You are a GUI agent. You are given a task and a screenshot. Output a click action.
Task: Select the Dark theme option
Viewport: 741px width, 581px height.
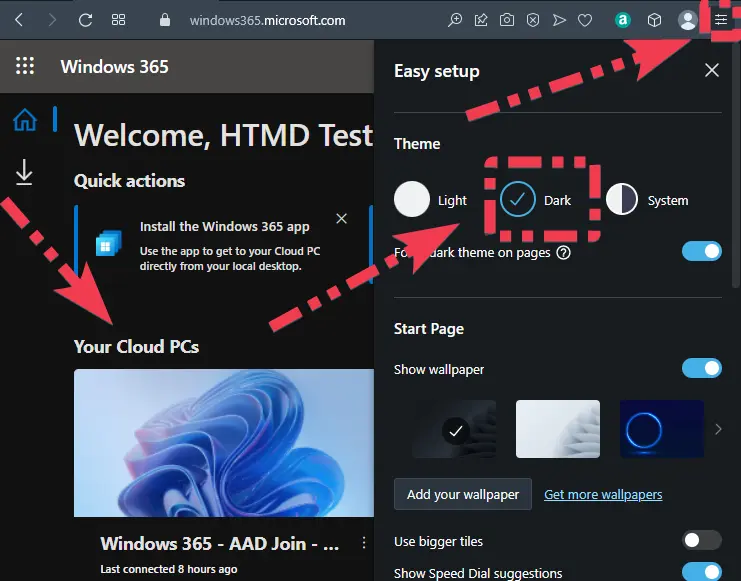(535, 199)
